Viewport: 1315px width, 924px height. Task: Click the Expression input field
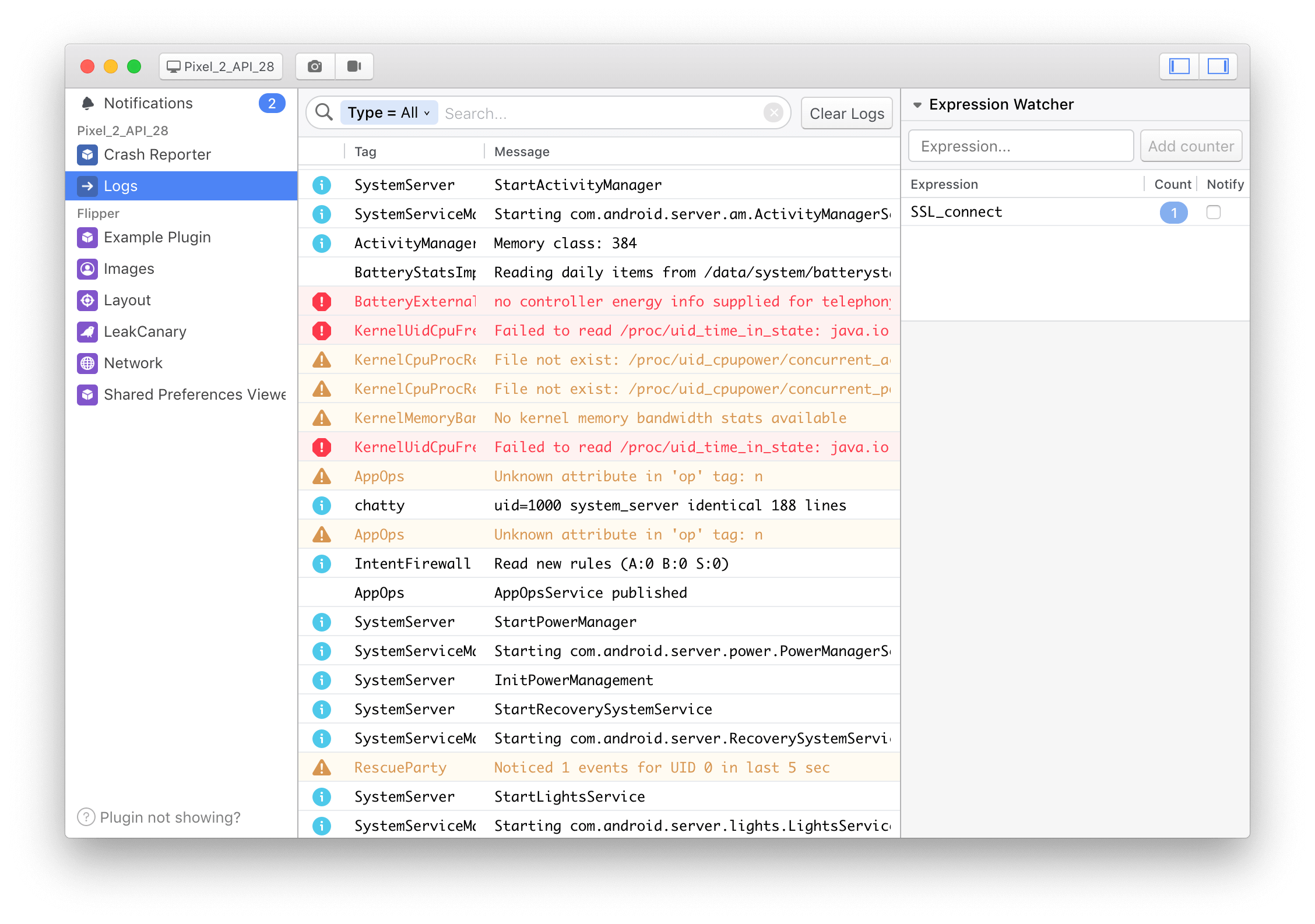[1021, 146]
